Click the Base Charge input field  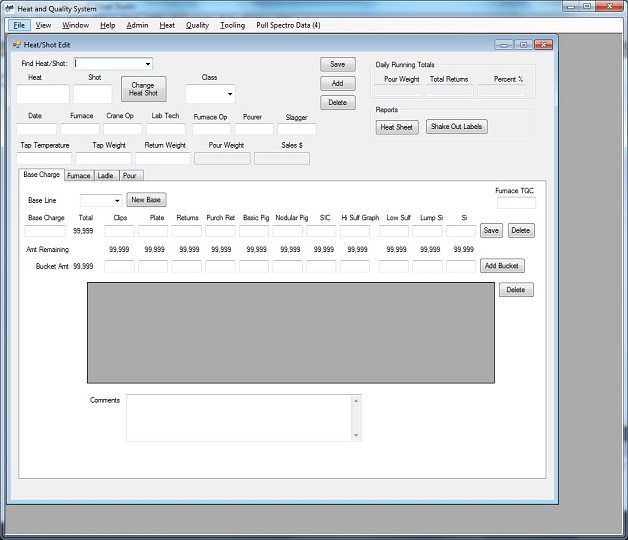[45, 231]
